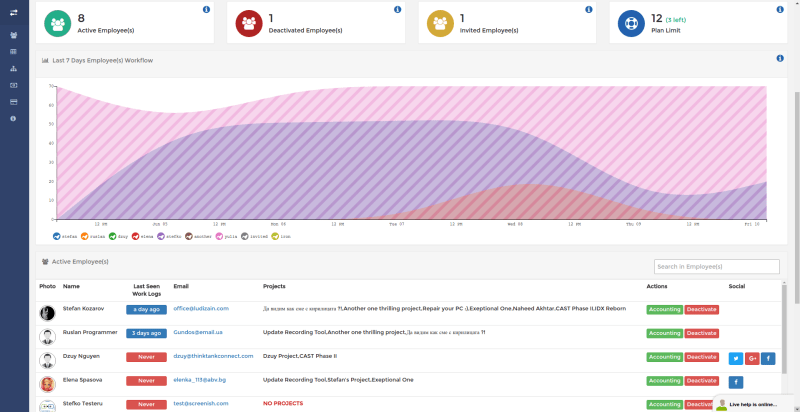Open email link office@ludizain.com
800x412 pixels.
tap(201, 308)
